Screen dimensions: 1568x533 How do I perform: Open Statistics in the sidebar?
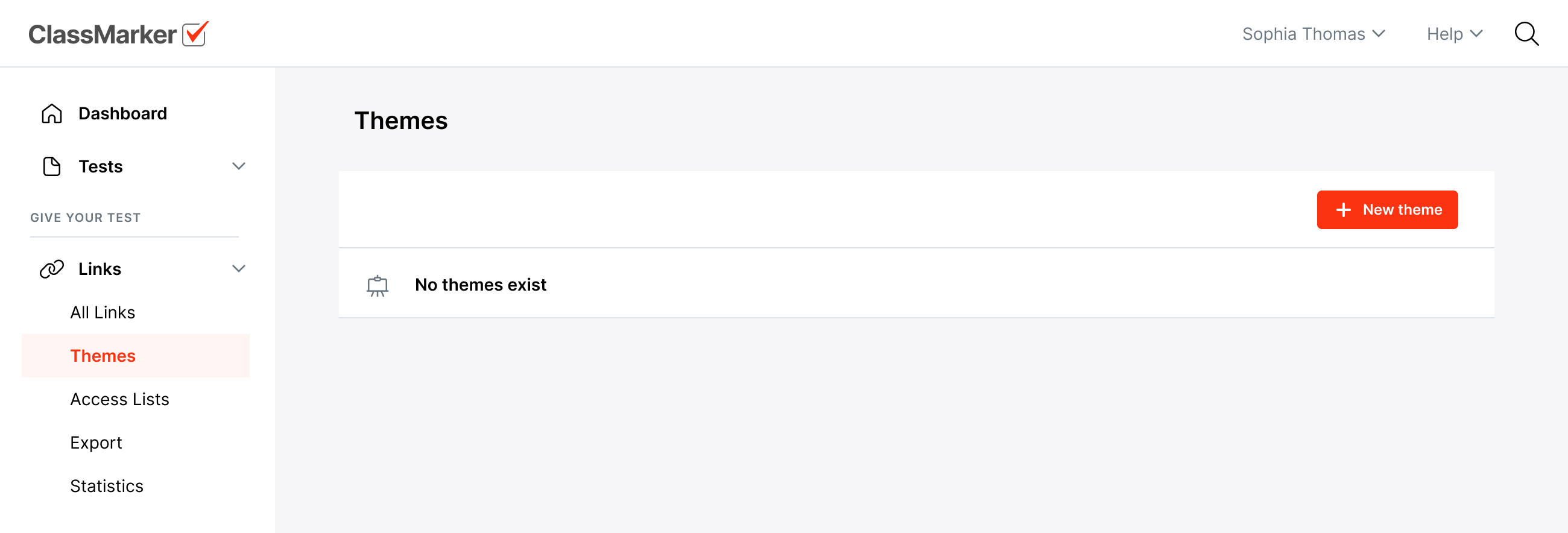tap(107, 486)
